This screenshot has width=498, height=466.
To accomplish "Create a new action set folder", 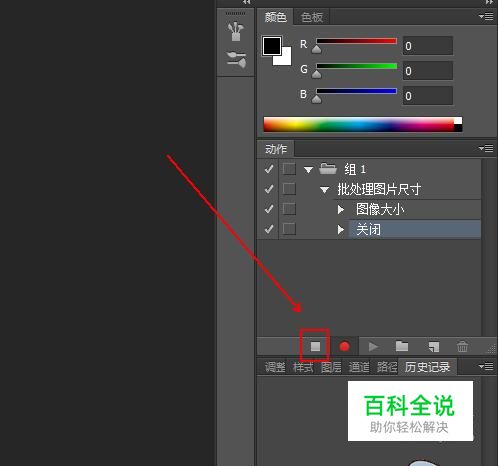I will pos(402,346).
